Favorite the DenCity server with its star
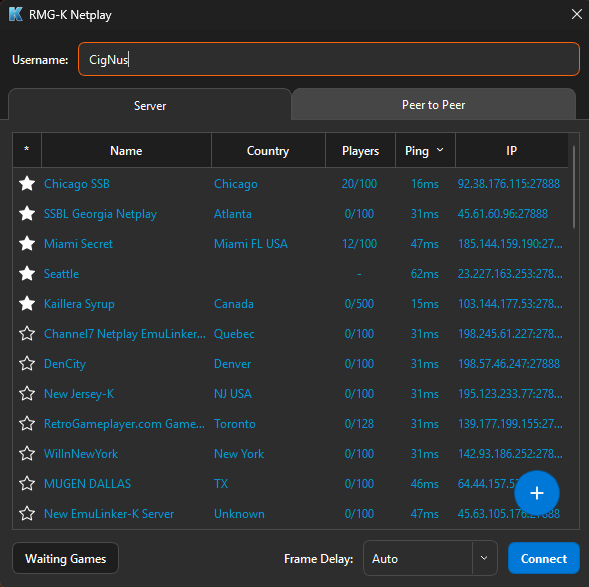 (x=27, y=364)
